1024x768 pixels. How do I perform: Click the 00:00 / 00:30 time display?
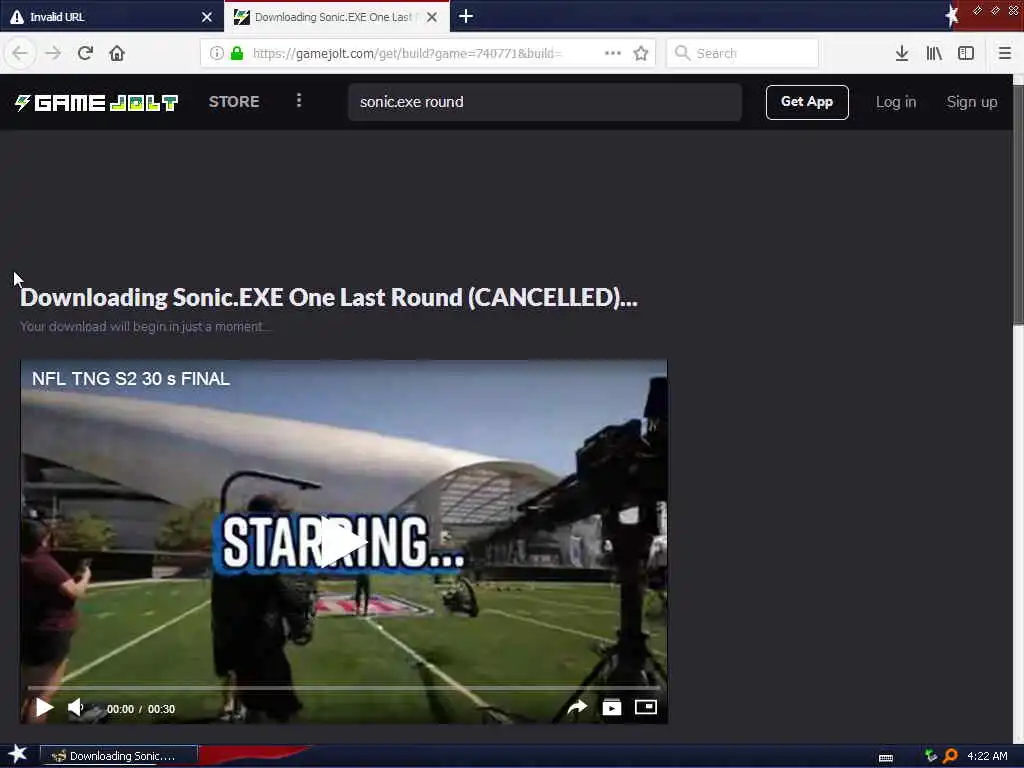point(141,709)
